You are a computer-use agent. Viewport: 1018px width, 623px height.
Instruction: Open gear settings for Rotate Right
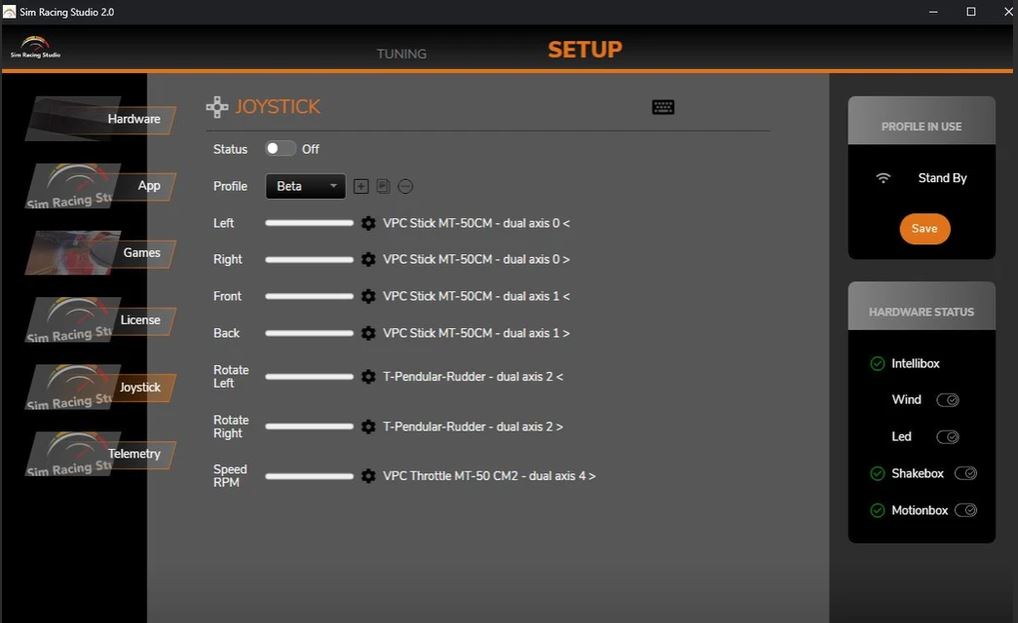368,427
